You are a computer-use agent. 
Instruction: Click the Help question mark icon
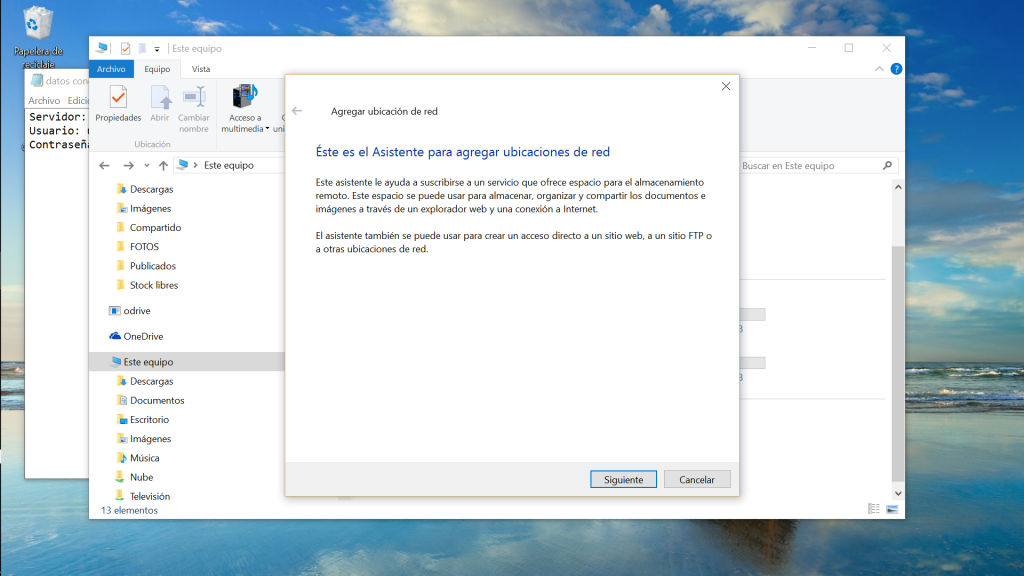[896, 69]
